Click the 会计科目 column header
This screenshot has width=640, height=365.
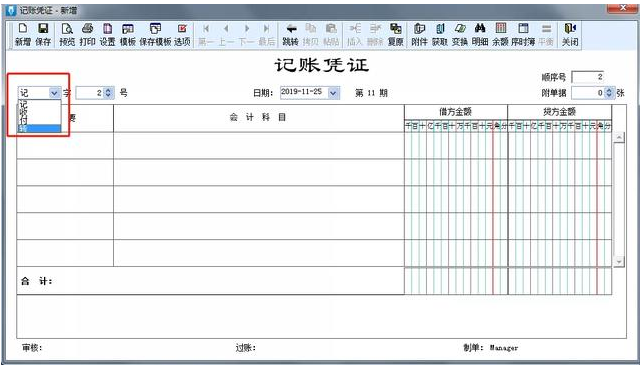point(258,118)
